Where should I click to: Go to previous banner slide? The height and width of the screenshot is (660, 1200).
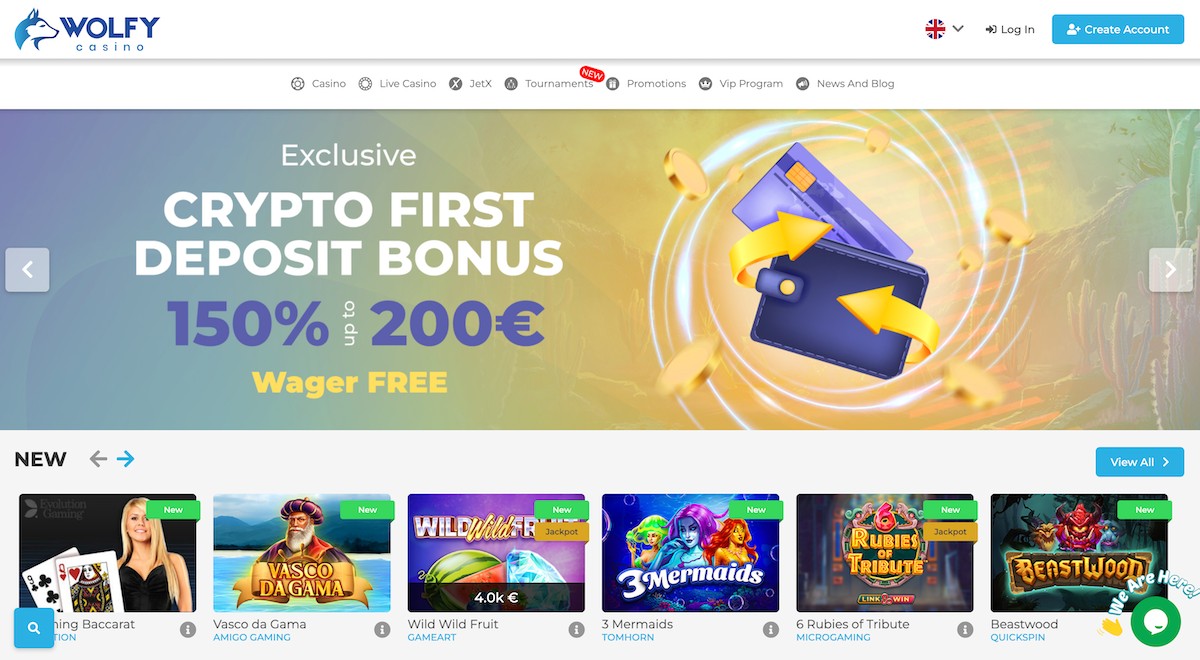(x=27, y=270)
